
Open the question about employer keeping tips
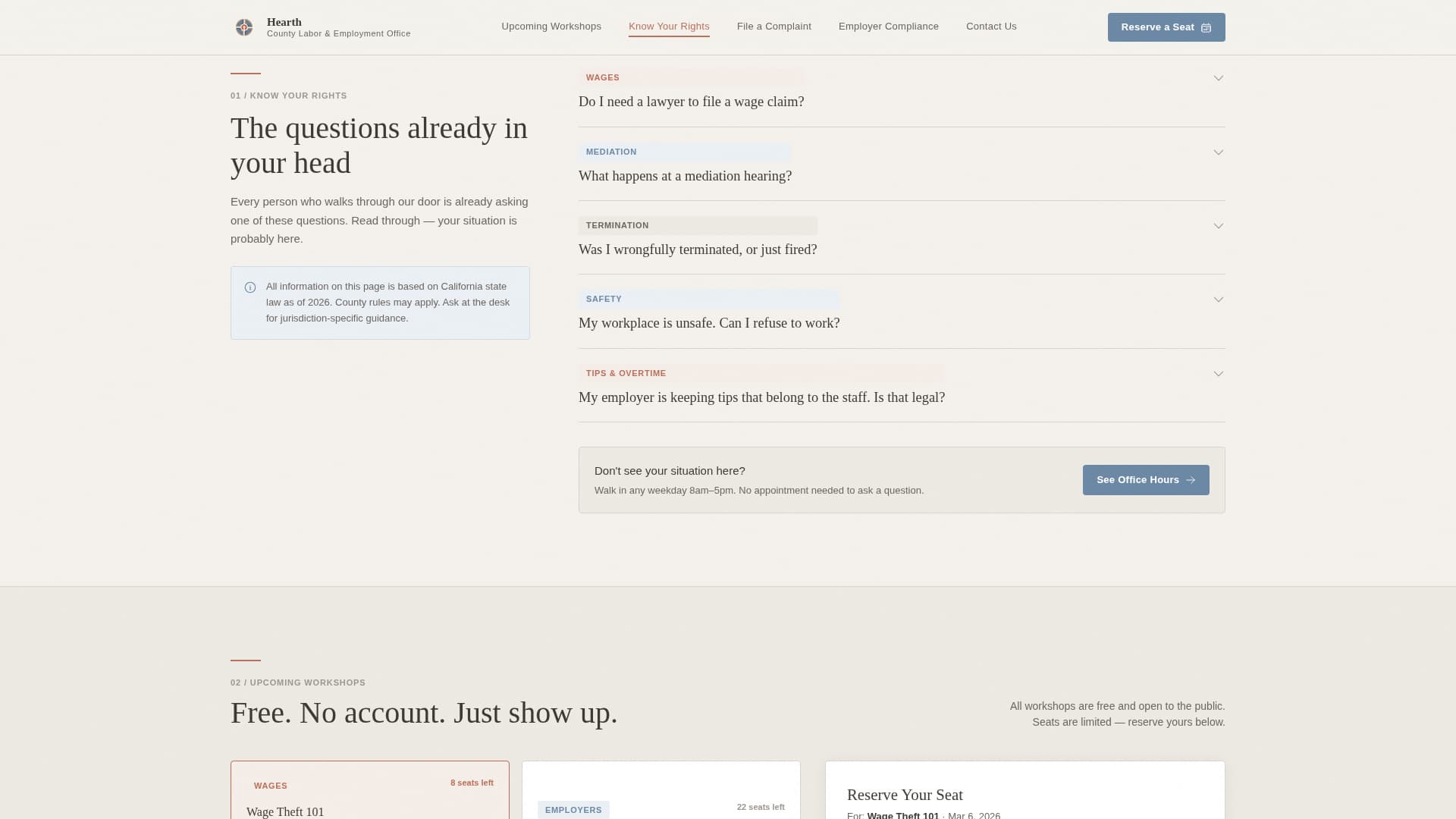761,397
